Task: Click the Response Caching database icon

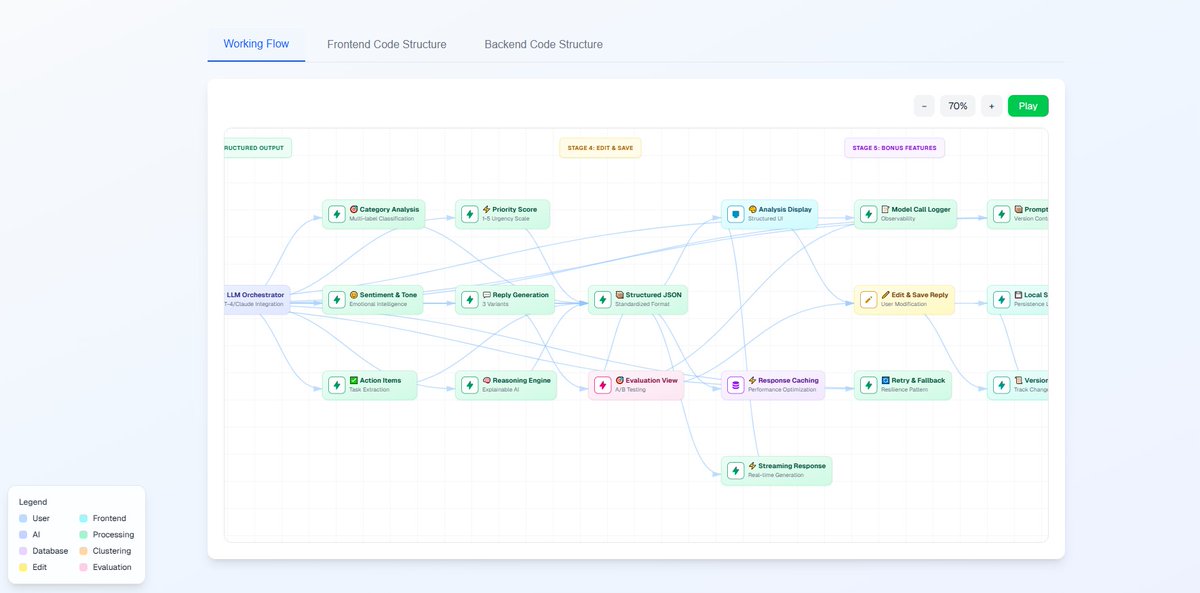Action: 735,385
